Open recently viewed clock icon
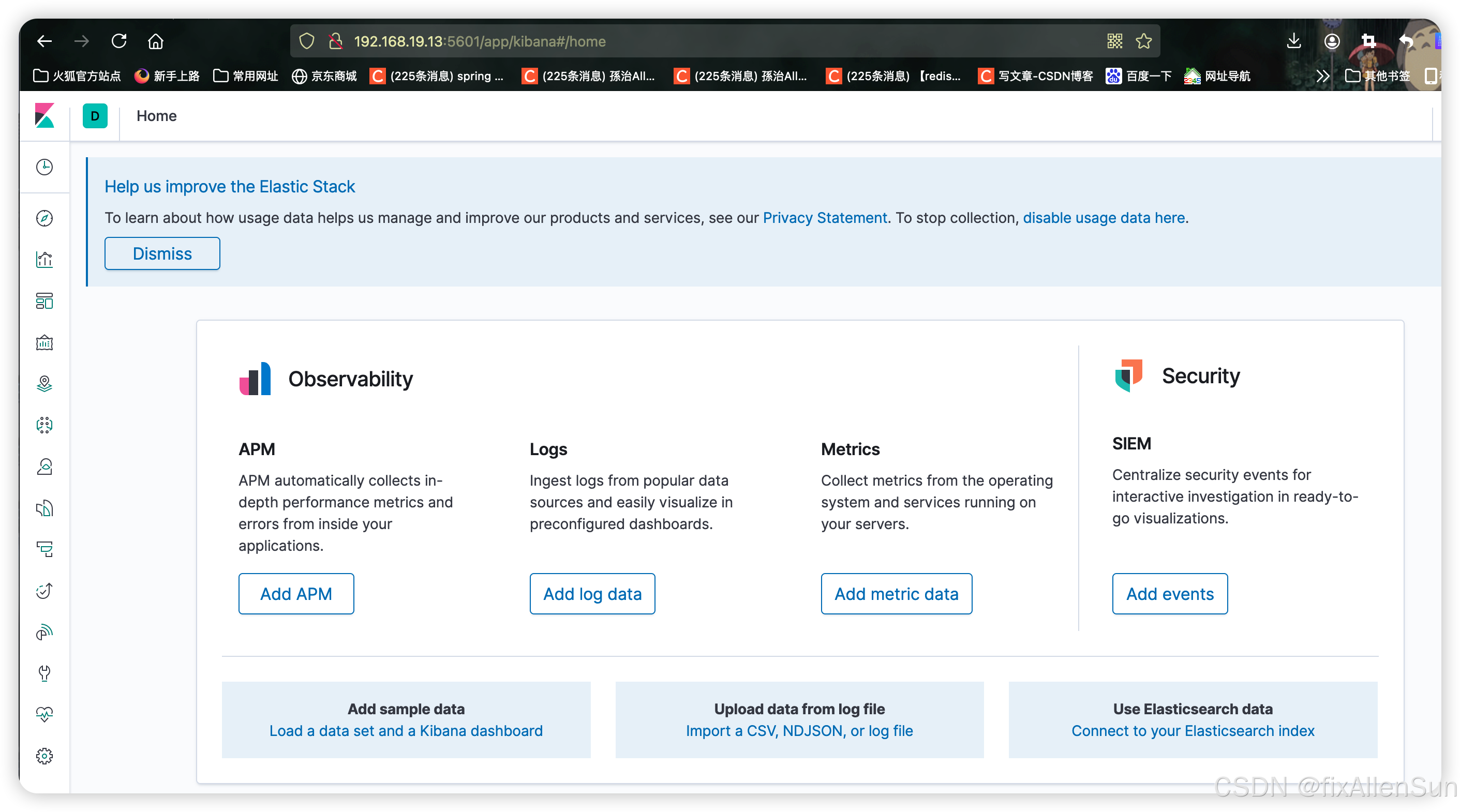Image resolution: width=1460 pixels, height=812 pixels. pos(44,167)
